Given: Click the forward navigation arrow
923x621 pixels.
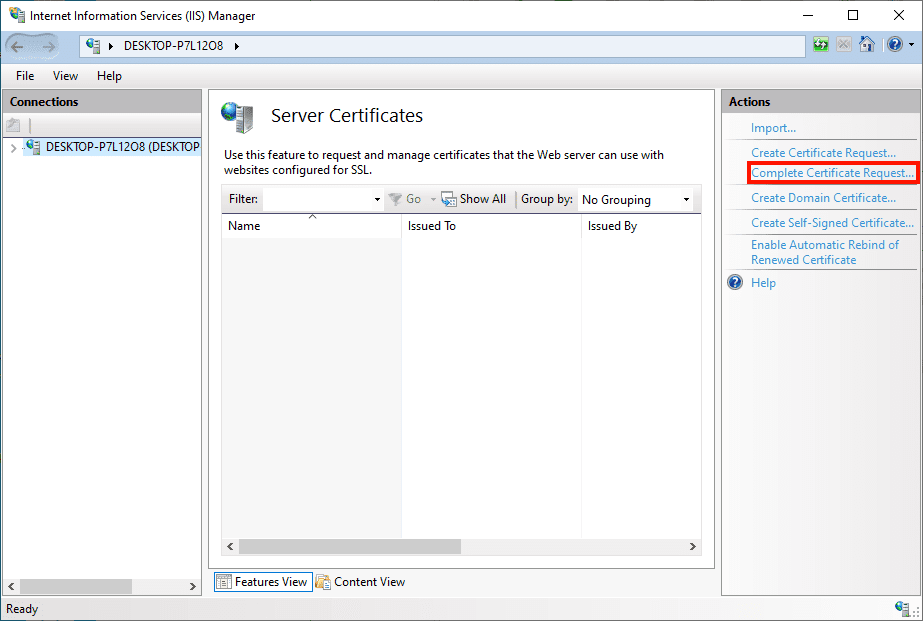Looking at the screenshot, I should (48, 45).
